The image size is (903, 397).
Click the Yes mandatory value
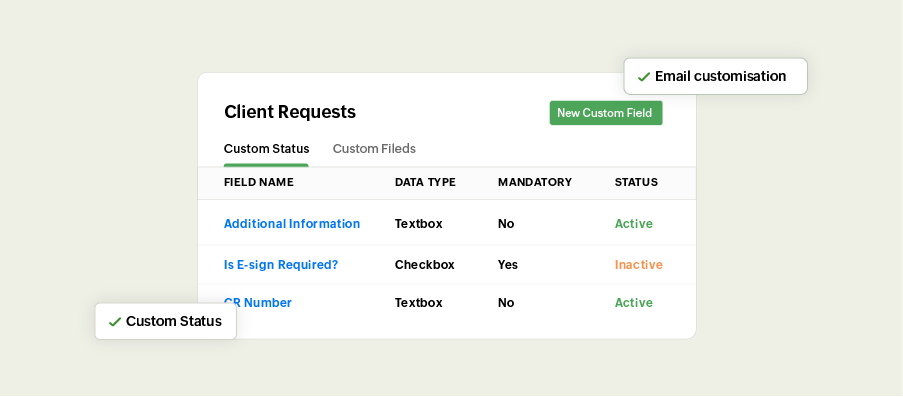click(x=508, y=264)
